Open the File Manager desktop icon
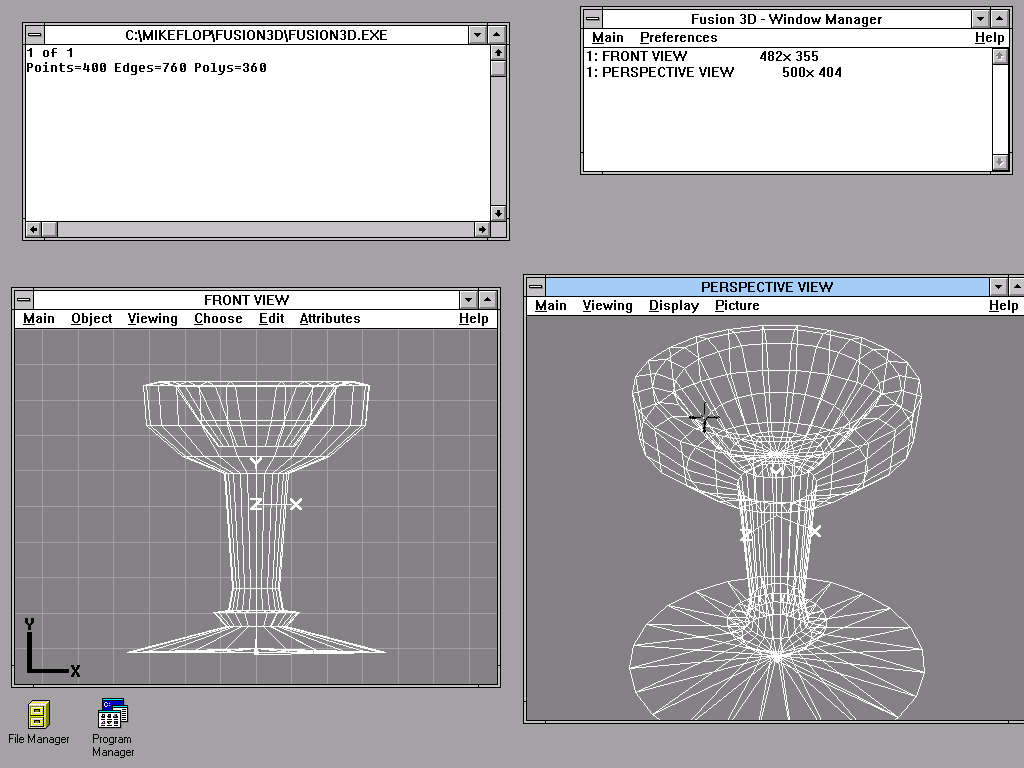Image resolution: width=1024 pixels, height=768 pixels. [x=38, y=714]
